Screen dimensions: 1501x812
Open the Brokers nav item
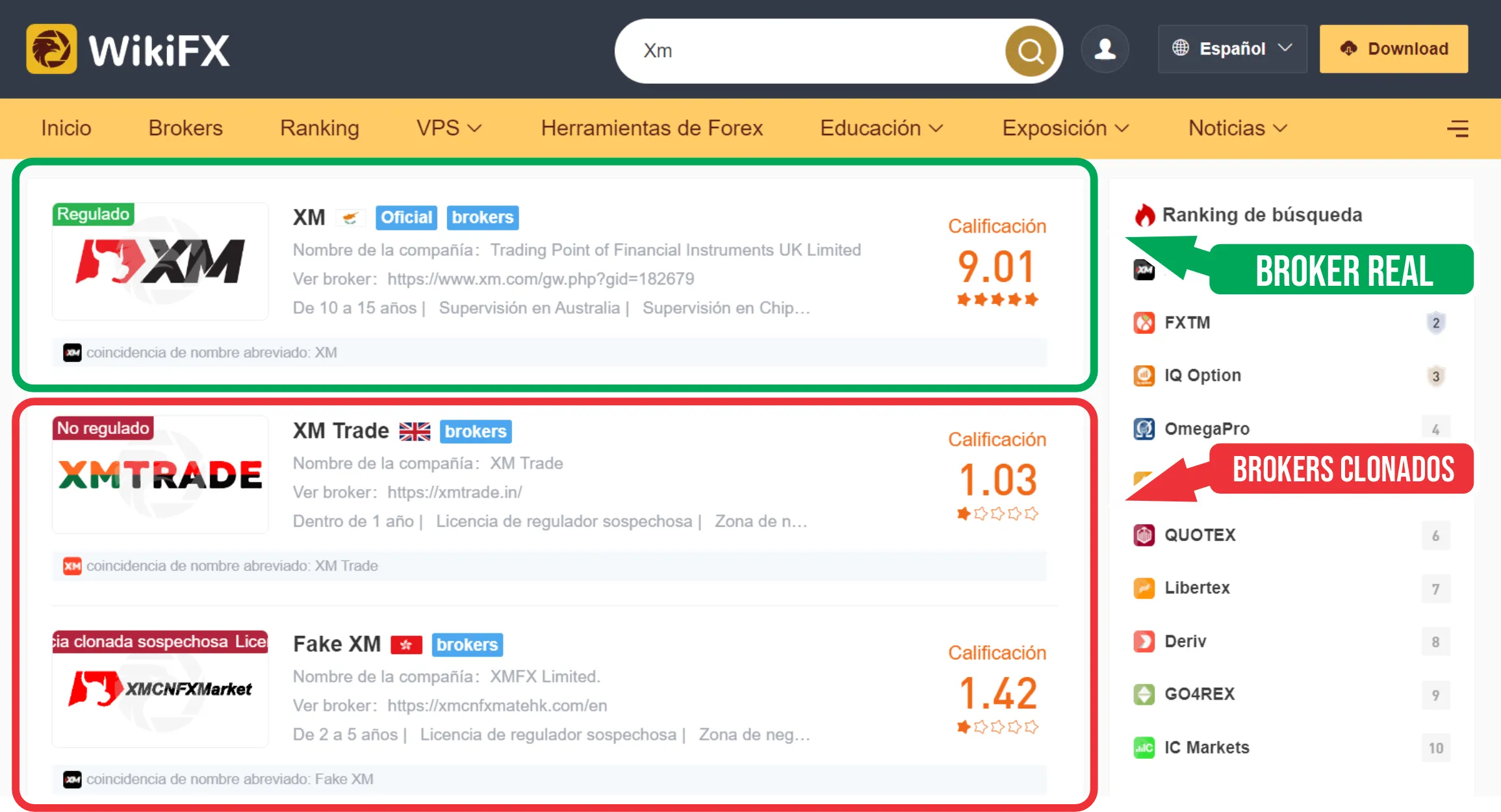pyautogui.click(x=186, y=128)
